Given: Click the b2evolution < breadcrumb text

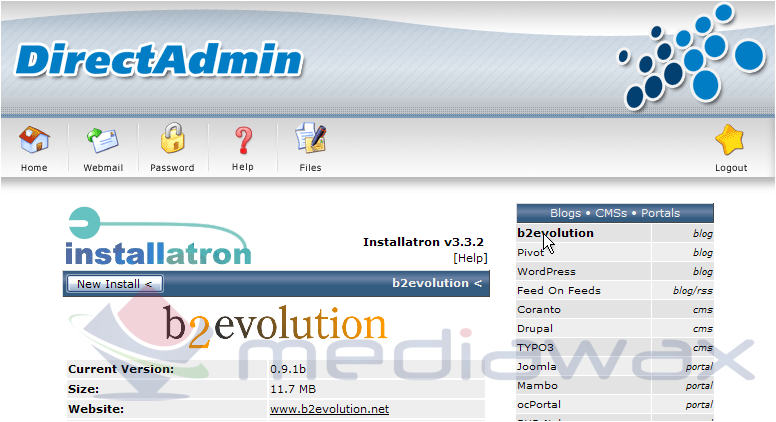Looking at the screenshot, I should tap(436, 283).
